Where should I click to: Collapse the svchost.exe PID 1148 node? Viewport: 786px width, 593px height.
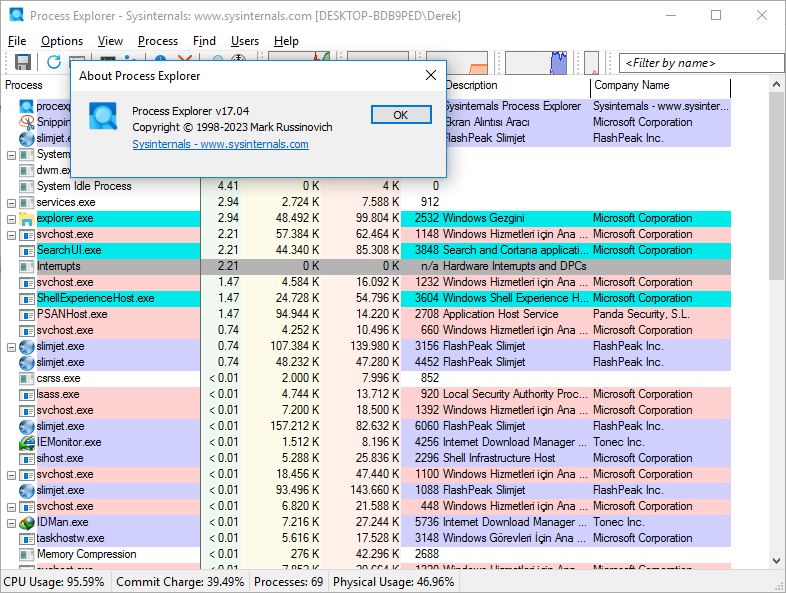(x=11, y=235)
